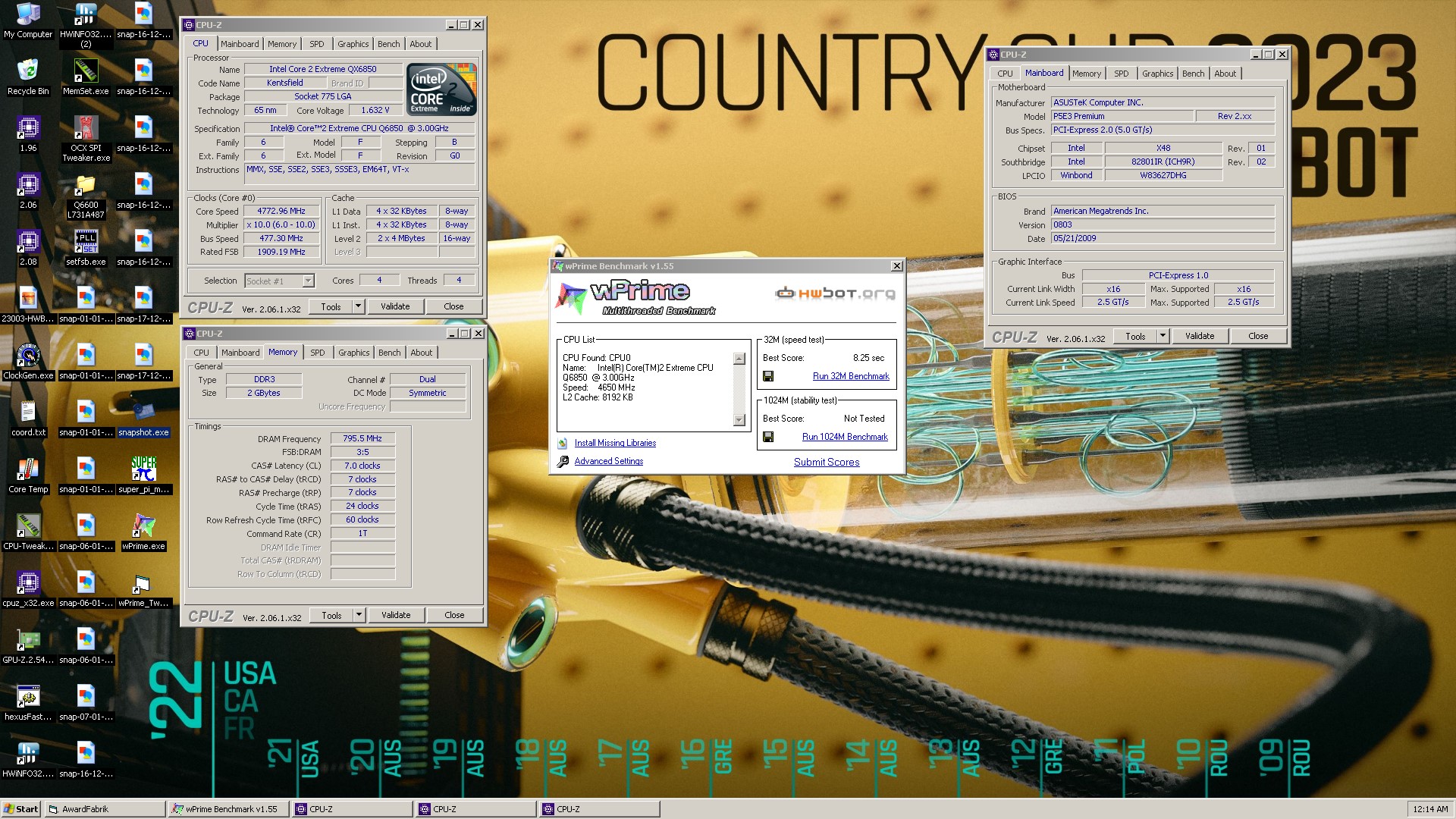This screenshot has width=1456, height=819.
Task: Launch Core Temp desktop icon
Action: click(x=28, y=475)
